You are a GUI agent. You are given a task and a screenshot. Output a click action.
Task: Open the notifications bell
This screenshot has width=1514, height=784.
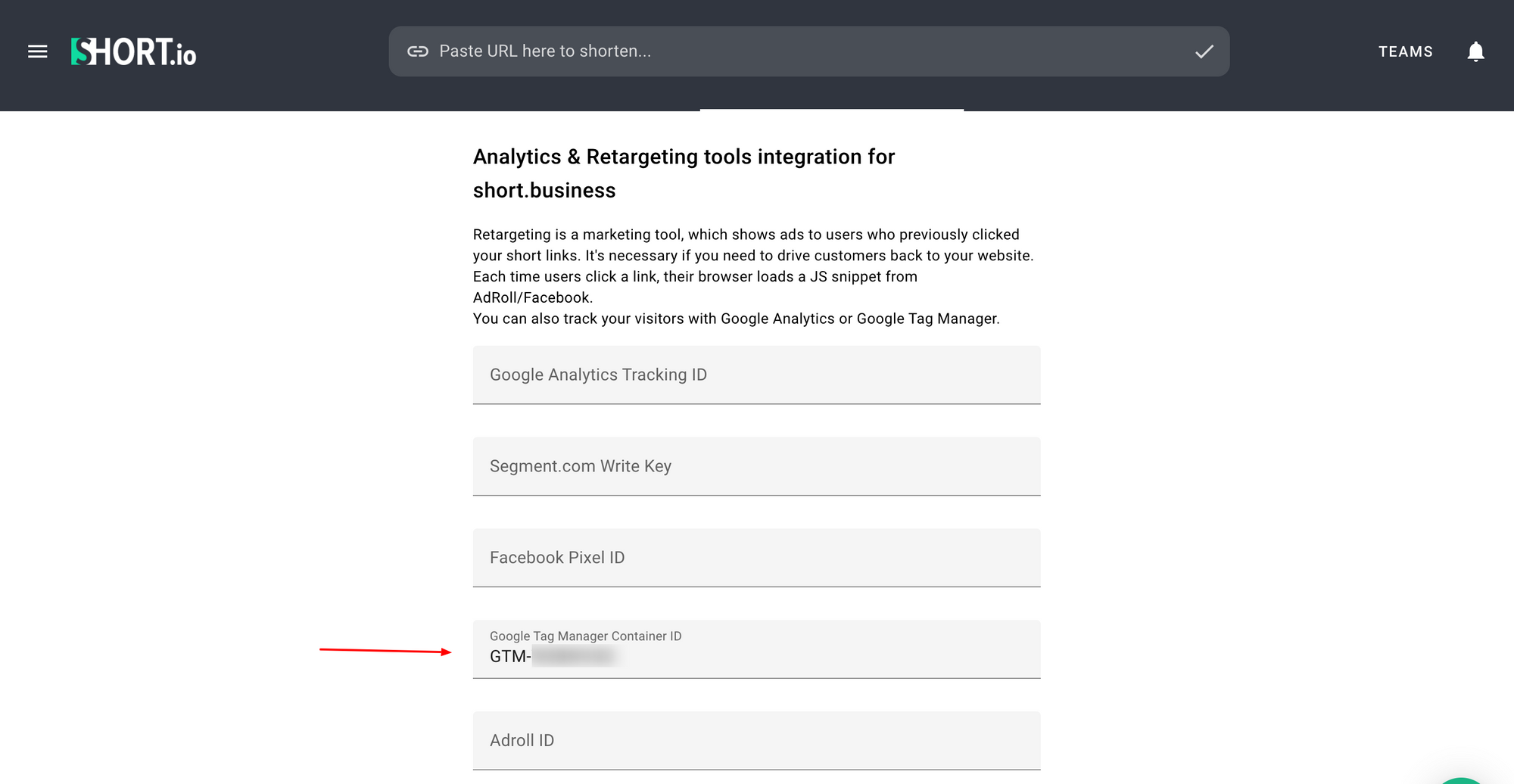click(x=1475, y=51)
